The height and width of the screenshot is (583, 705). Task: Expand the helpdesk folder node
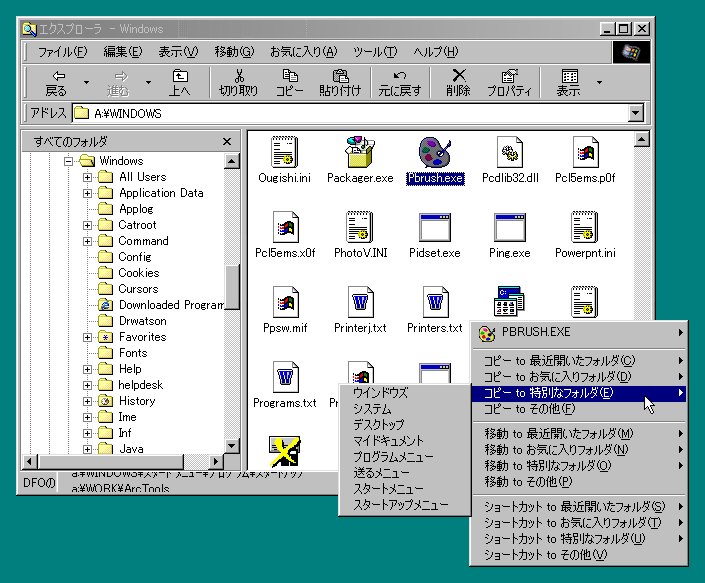pos(87,385)
